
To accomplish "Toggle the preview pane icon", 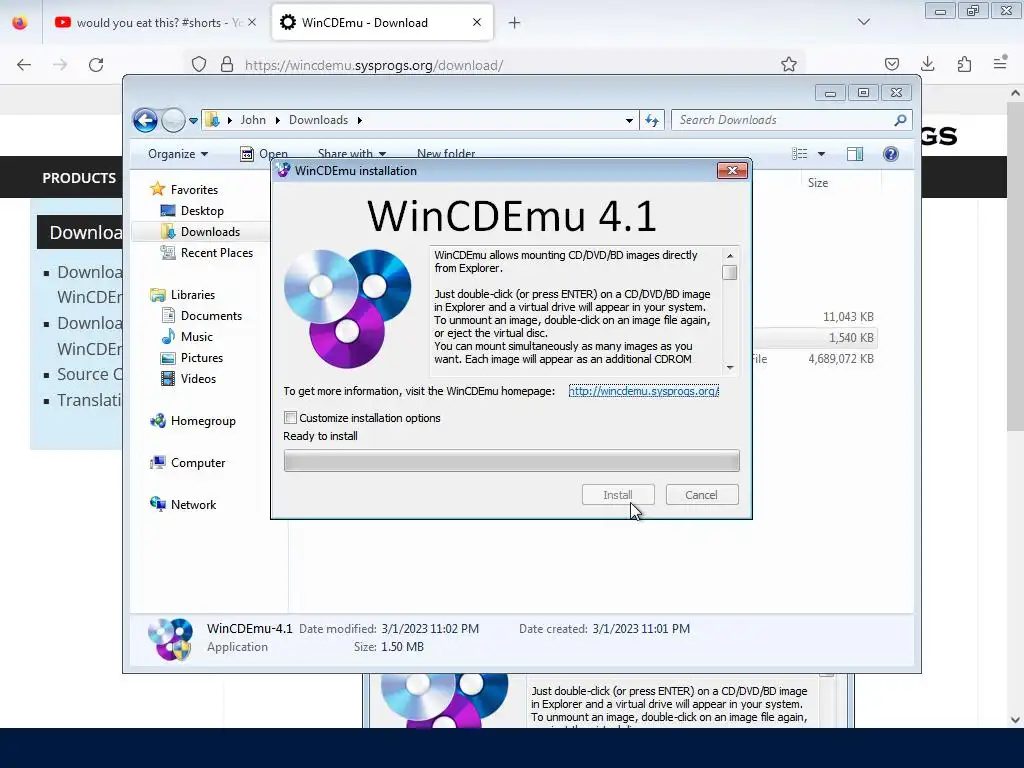I will click(855, 154).
